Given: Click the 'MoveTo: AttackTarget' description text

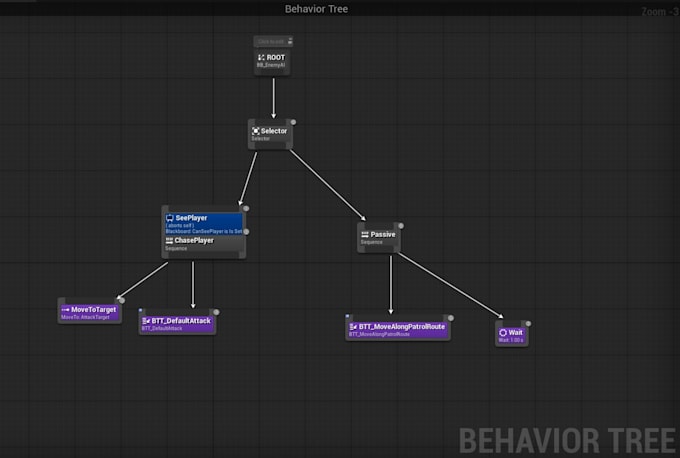Looking at the screenshot, I should (x=85, y=317).
